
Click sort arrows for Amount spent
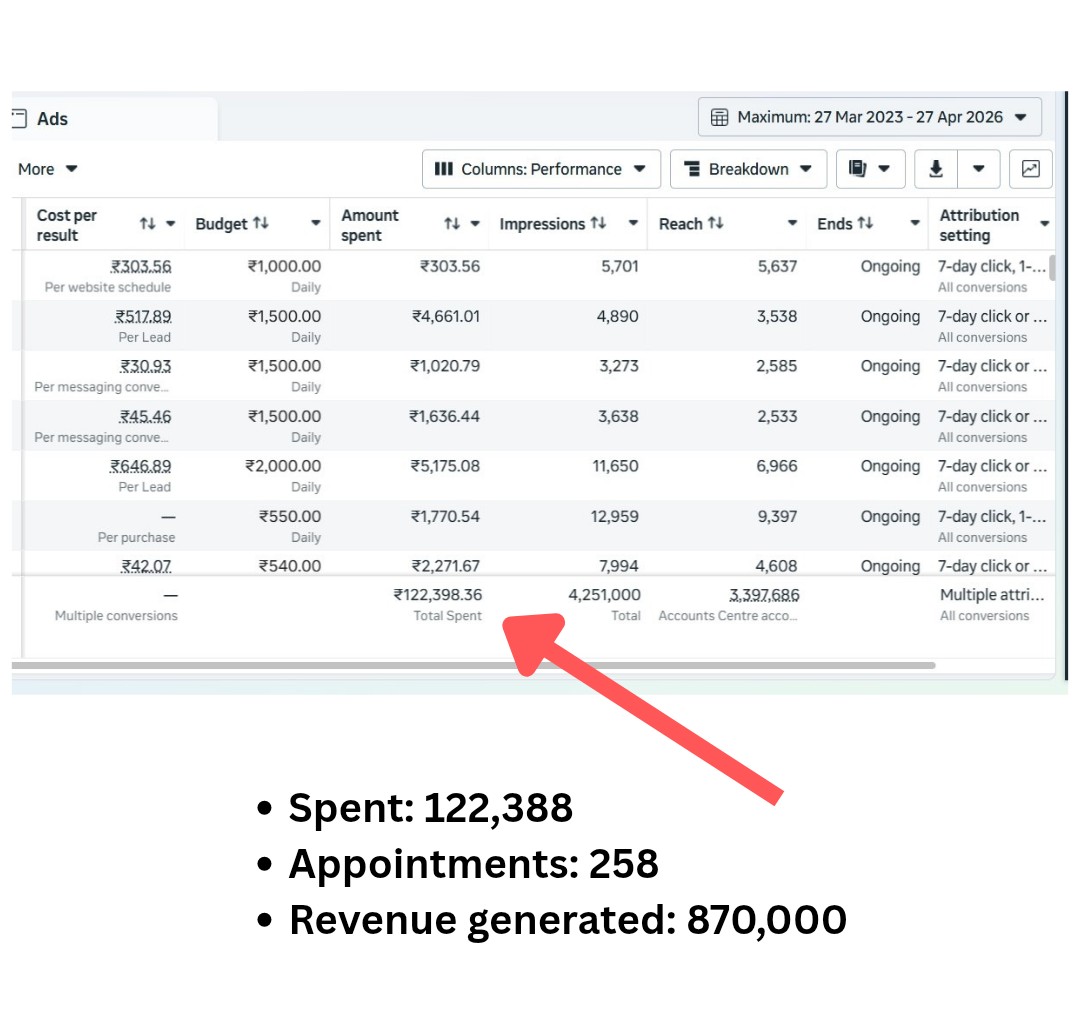tap(452, 224)
